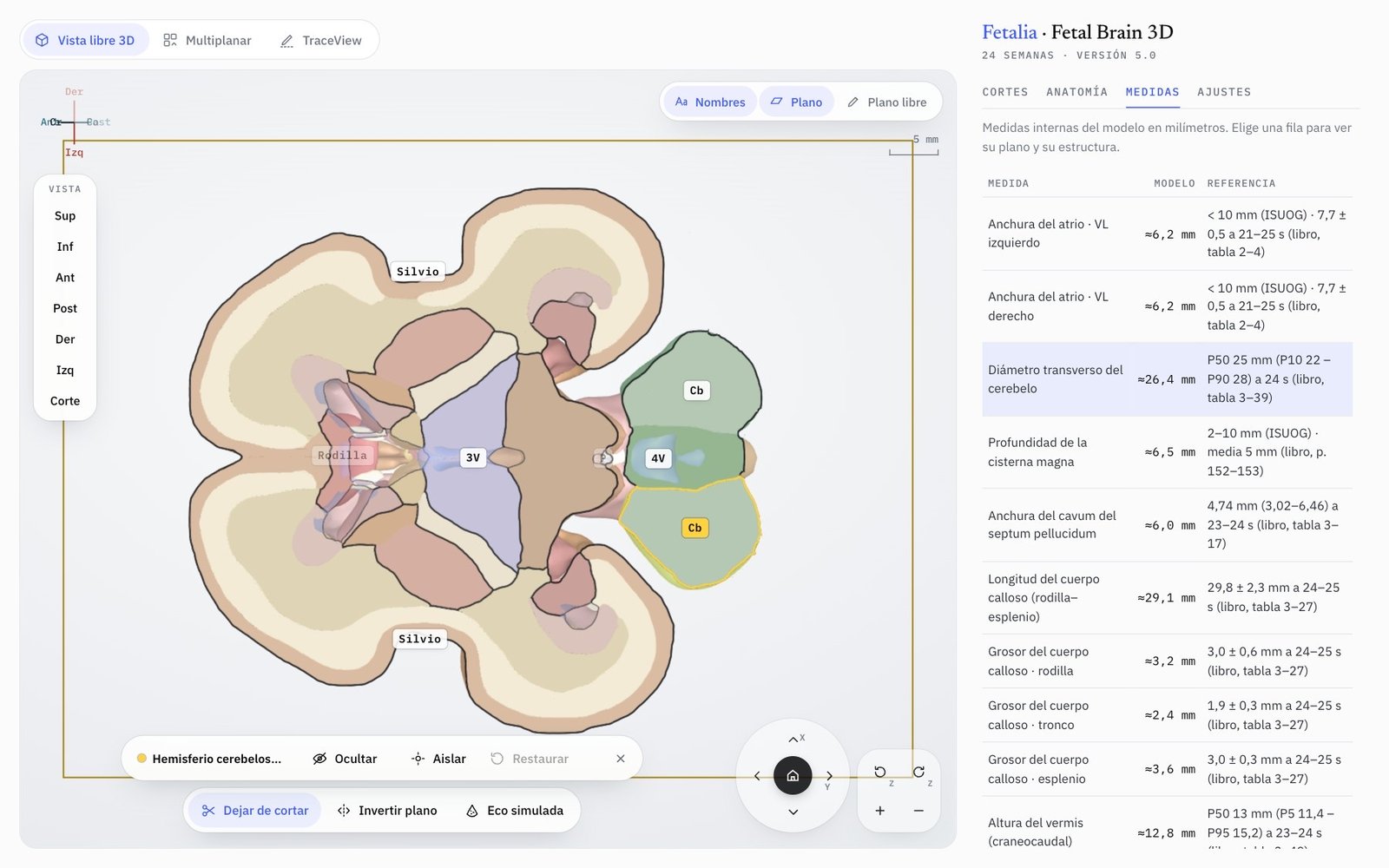This screenshot has height=868, width=1389.
Task: Open the Multiplanar view
Action: (207, 40)
